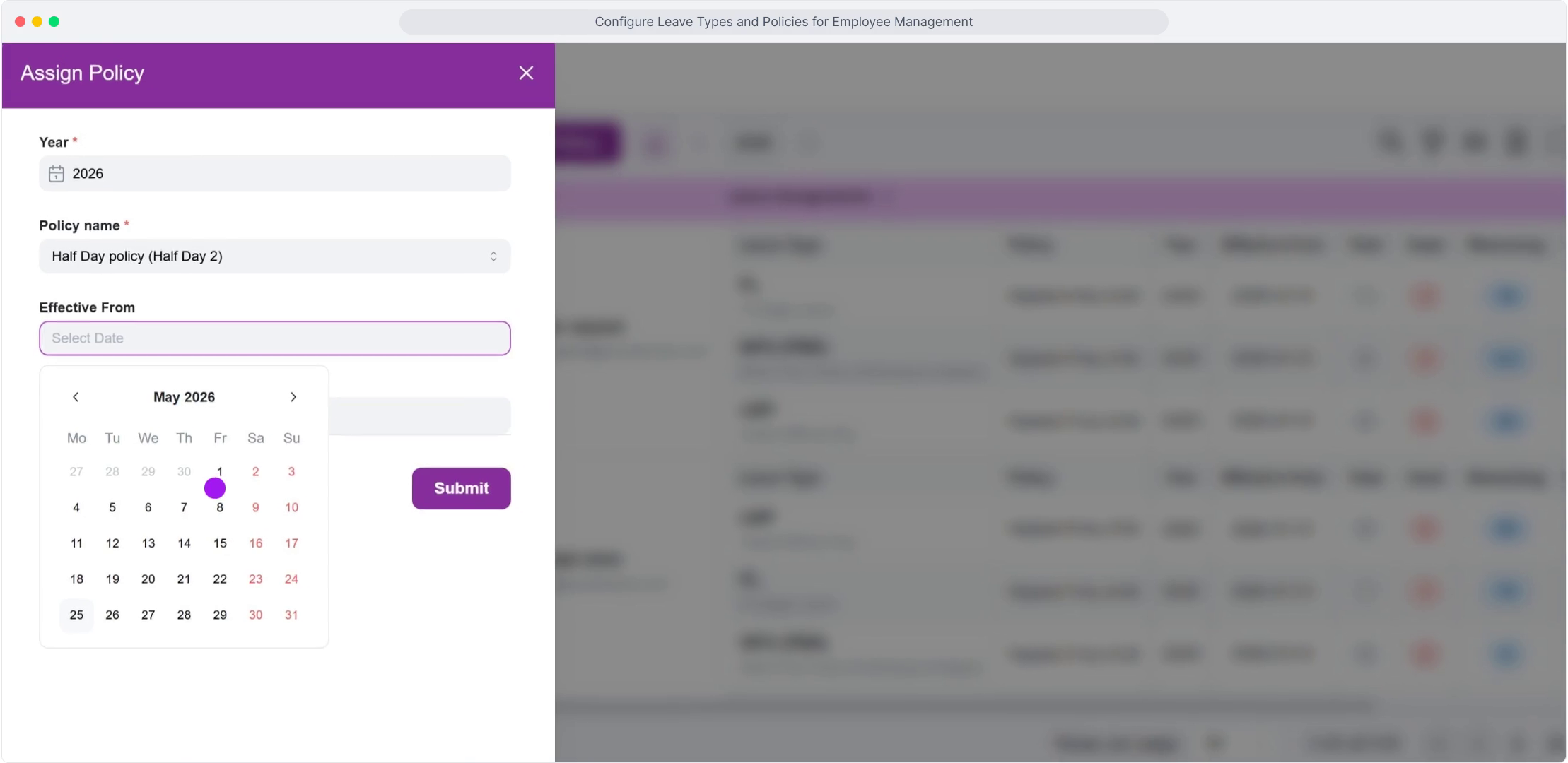Pick May 22 from the calendar
This screenshot has height=763, width=1568.
(220, 579)
